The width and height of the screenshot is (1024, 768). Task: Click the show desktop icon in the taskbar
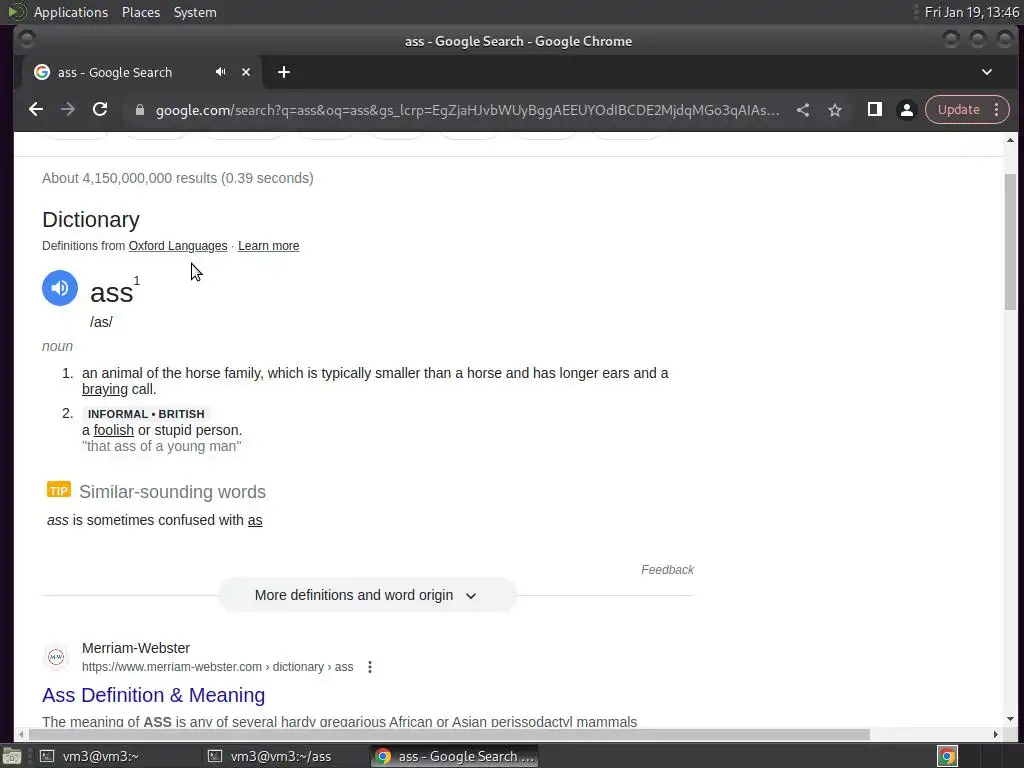click(11, 756)
